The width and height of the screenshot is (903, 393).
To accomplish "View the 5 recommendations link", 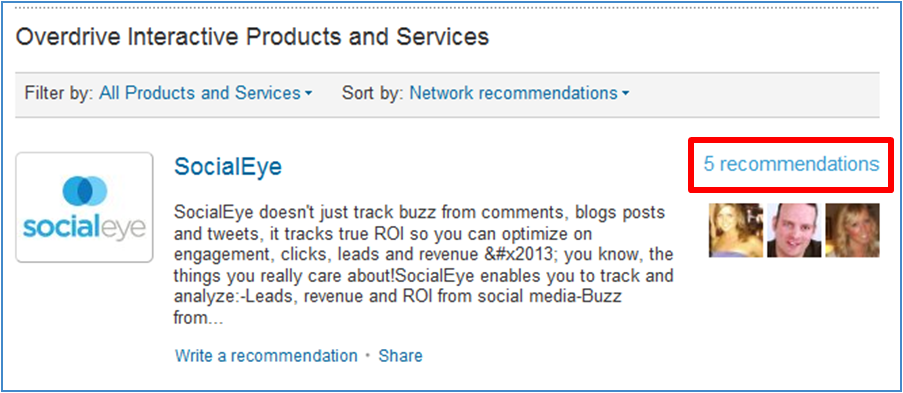I will tap(791, 164).
